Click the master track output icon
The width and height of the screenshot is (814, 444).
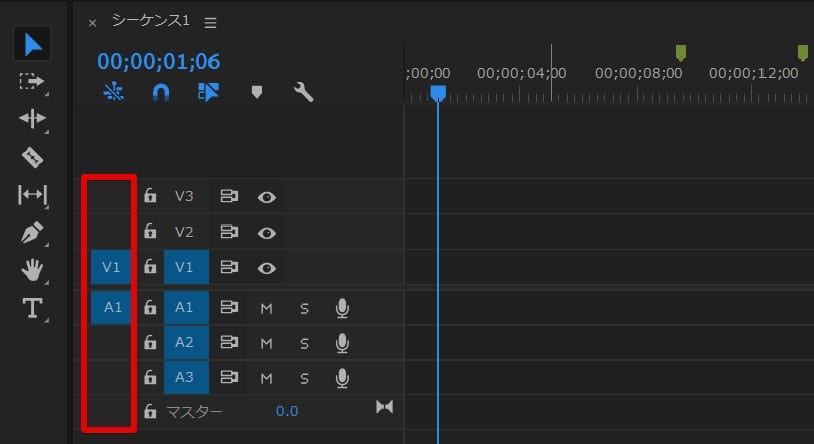[384, 407]
